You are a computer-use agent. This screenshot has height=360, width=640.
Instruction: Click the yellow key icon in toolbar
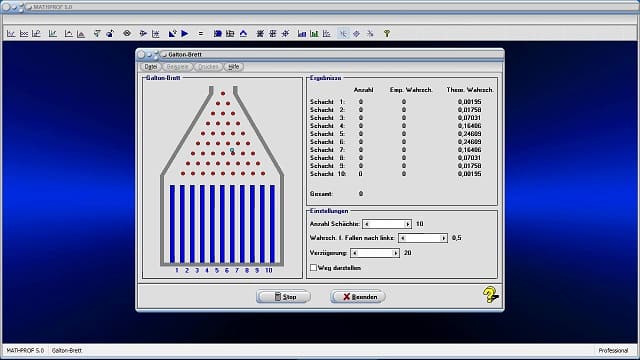point(387,33)
